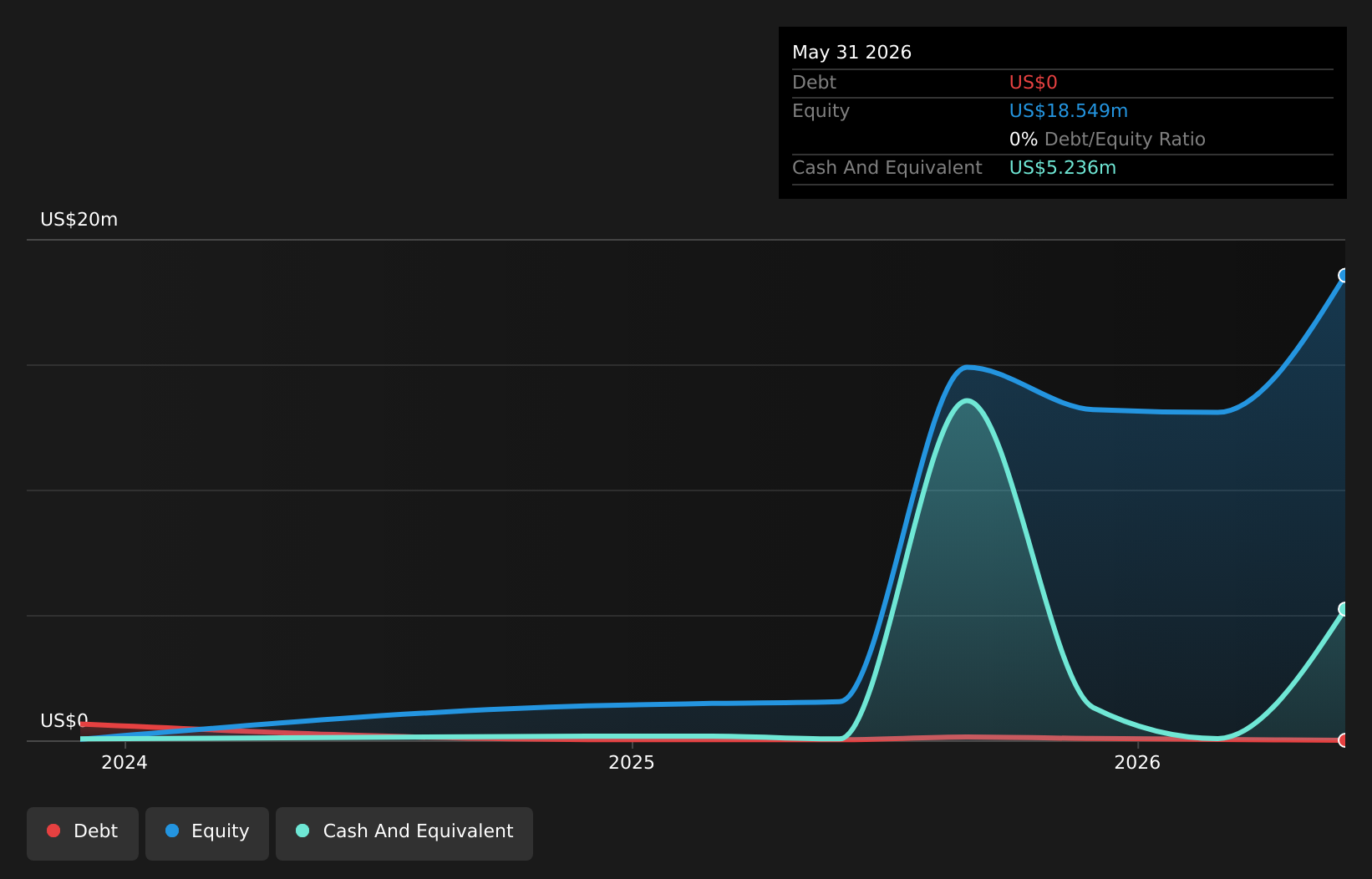1372x879 pixels.
Task: Click the peak of the teal cash curve
Action: click(967, 401)
